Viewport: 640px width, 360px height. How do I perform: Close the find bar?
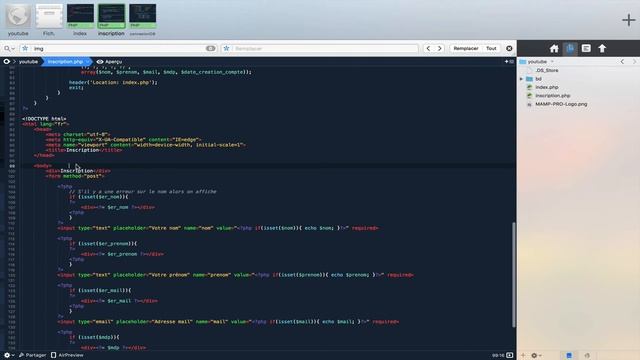509,48
